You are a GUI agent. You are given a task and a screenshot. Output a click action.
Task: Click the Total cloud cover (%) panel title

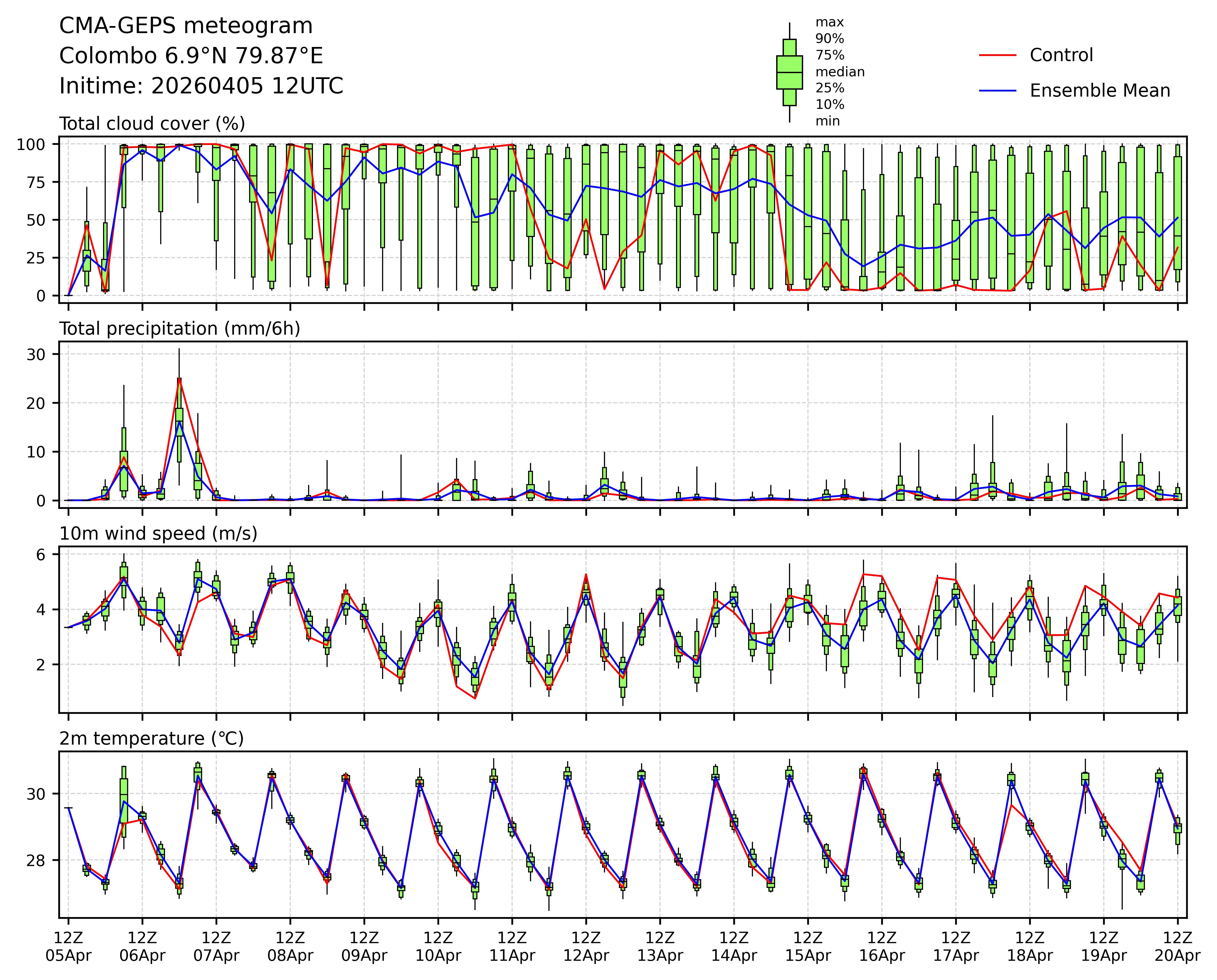tap(152, 124)
